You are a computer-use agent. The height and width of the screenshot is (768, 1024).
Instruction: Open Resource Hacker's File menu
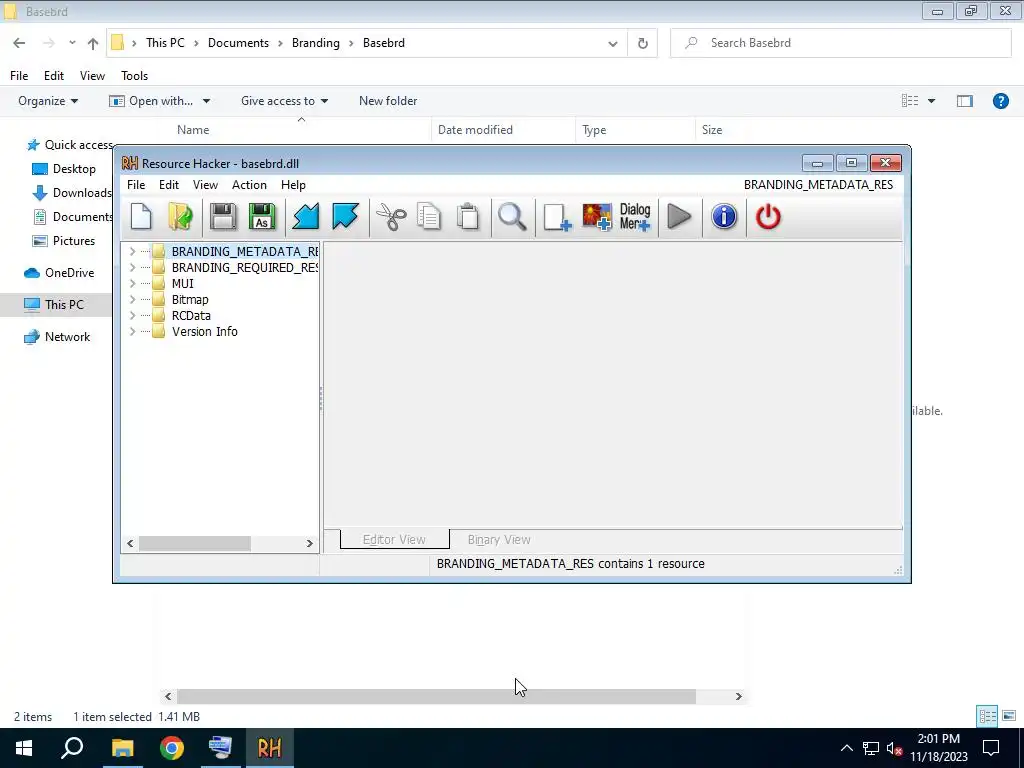click(x=136, y=185)
